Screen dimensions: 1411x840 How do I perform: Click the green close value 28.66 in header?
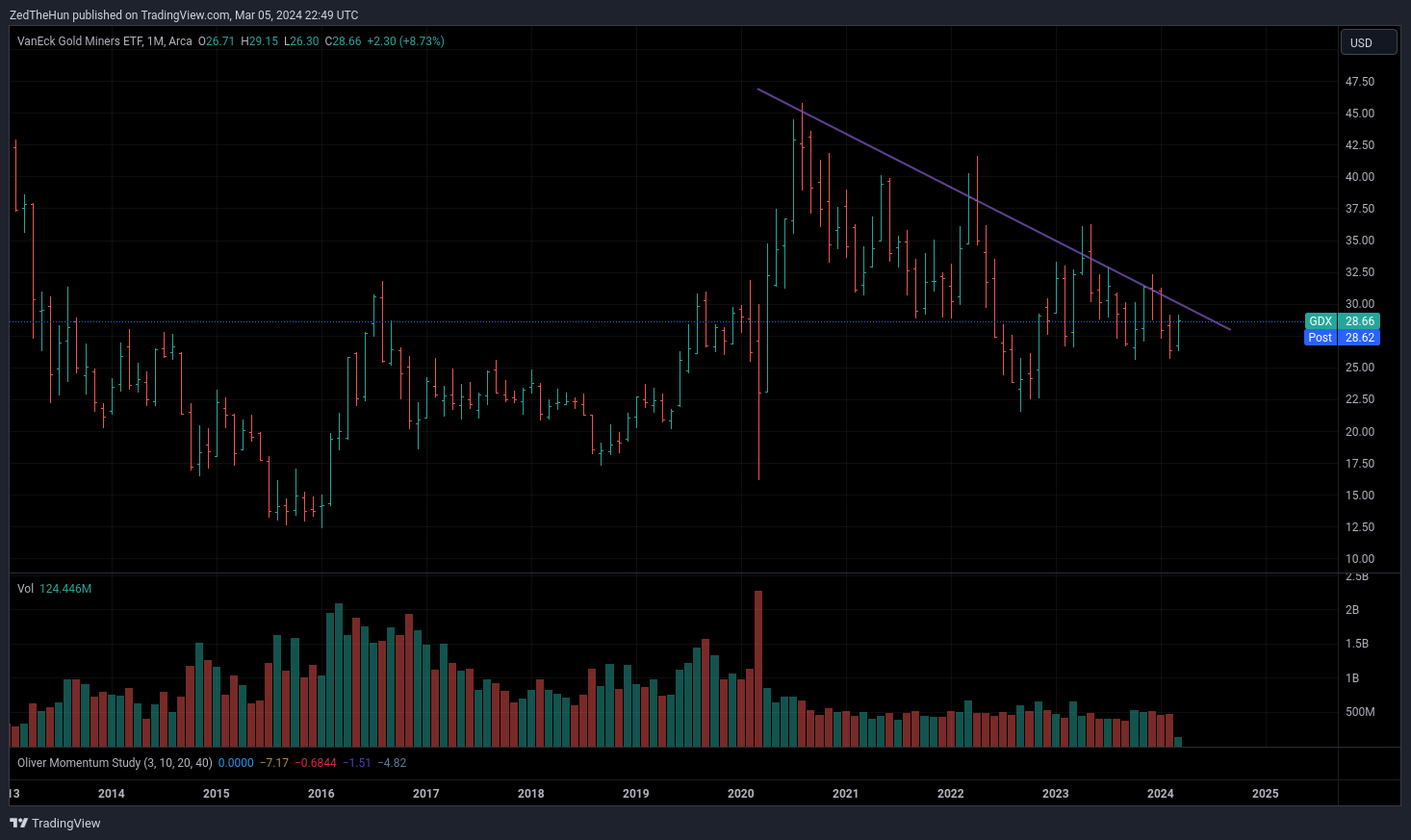346,41
